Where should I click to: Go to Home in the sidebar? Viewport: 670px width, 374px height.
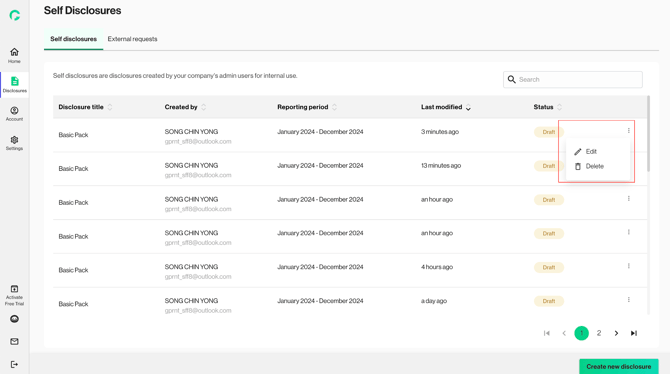[x=14, y=56]
